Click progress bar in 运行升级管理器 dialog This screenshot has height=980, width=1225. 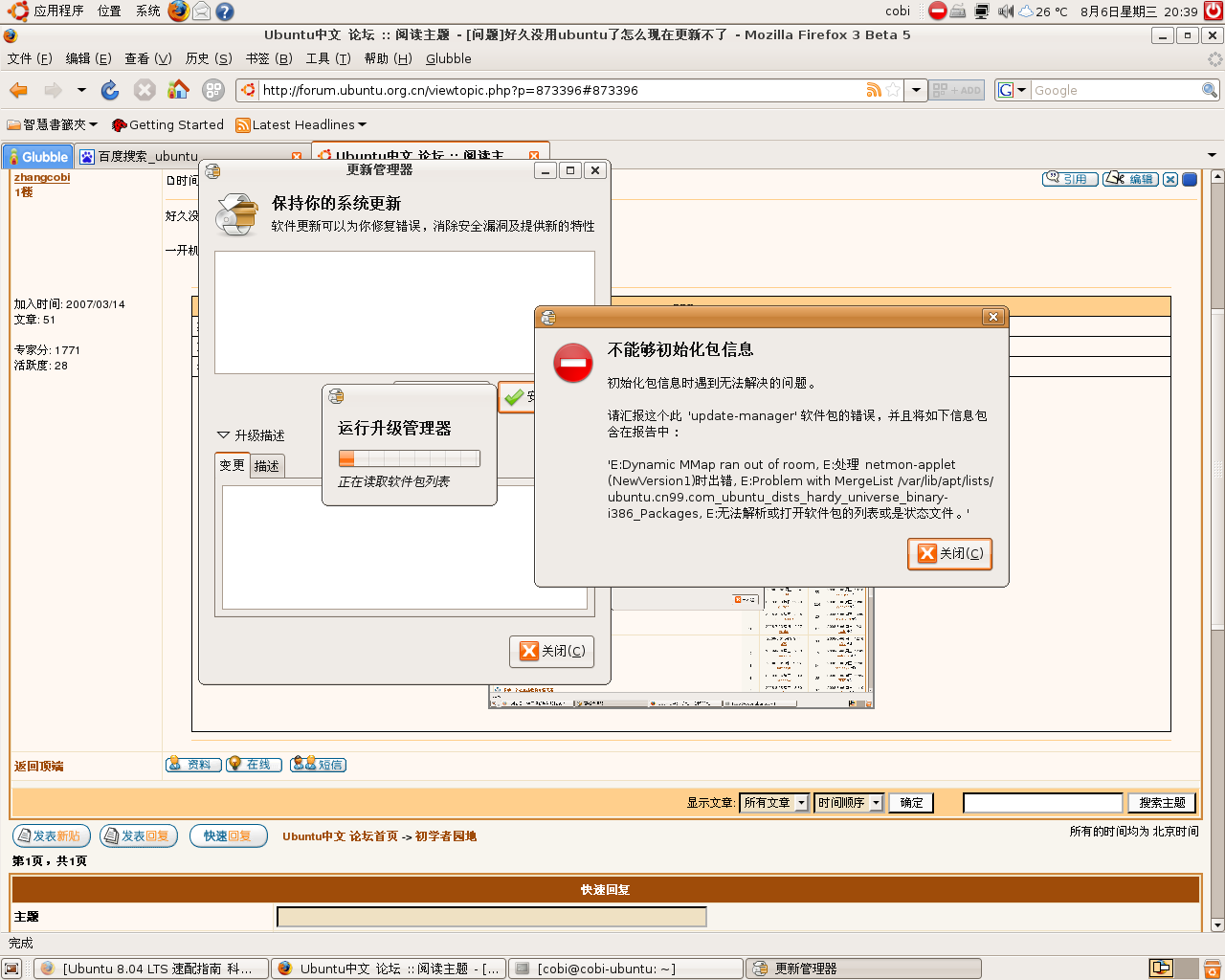(x=410, y=457)
